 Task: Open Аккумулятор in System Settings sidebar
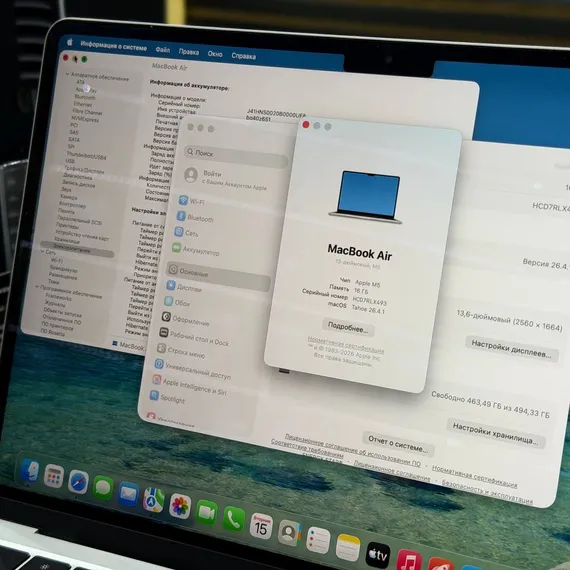(196, 250)
